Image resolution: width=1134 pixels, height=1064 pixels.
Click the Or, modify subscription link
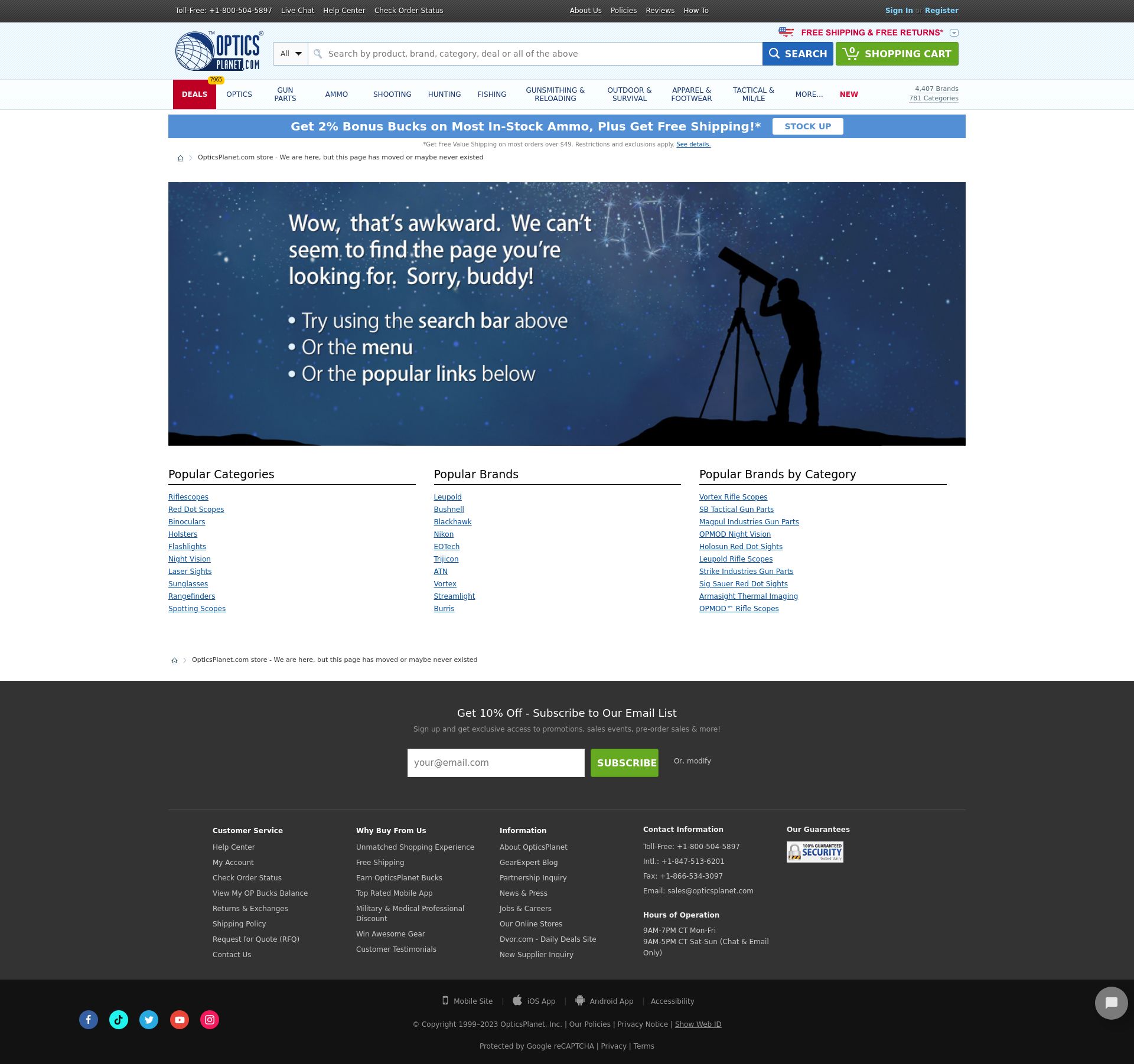(692, 761)
